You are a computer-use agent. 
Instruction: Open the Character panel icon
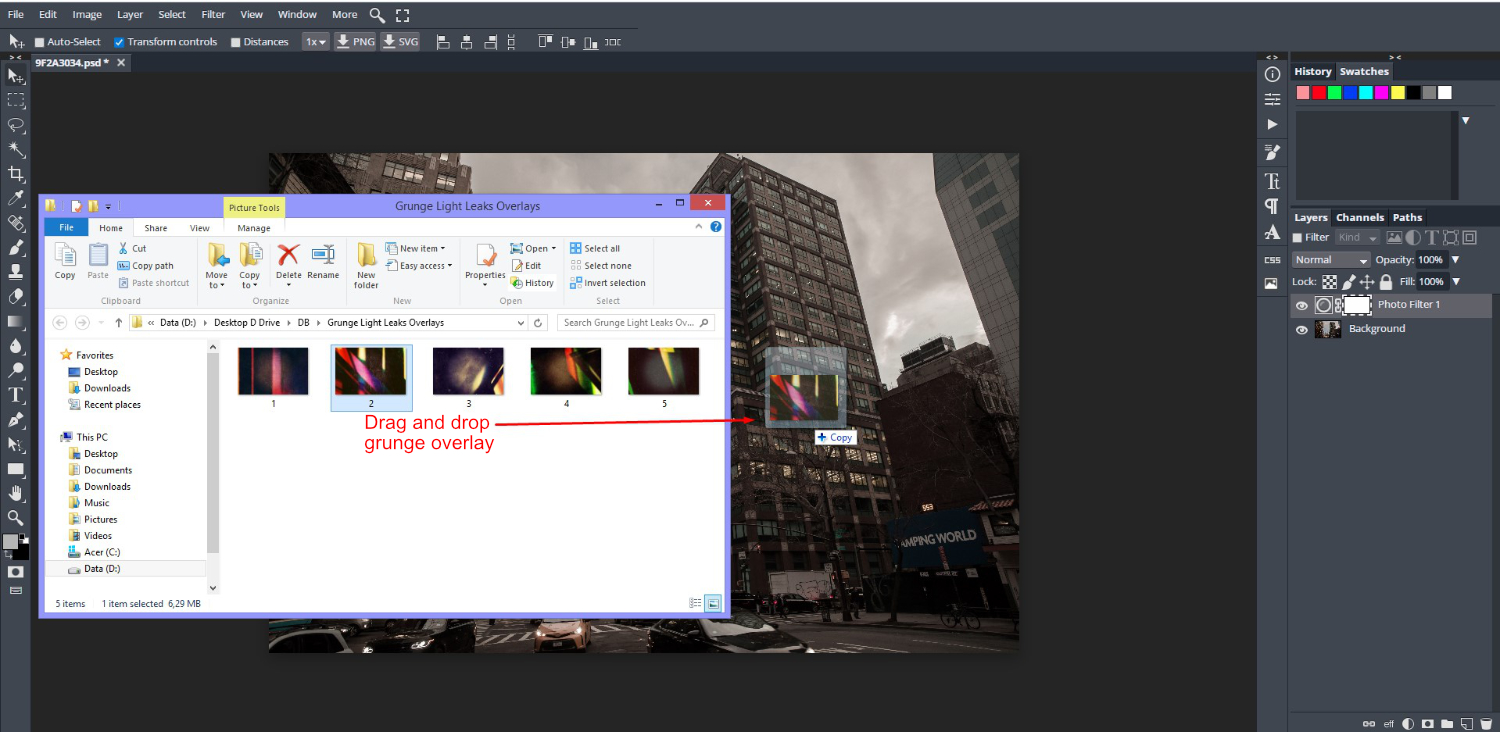click(x=1272, y=181)
